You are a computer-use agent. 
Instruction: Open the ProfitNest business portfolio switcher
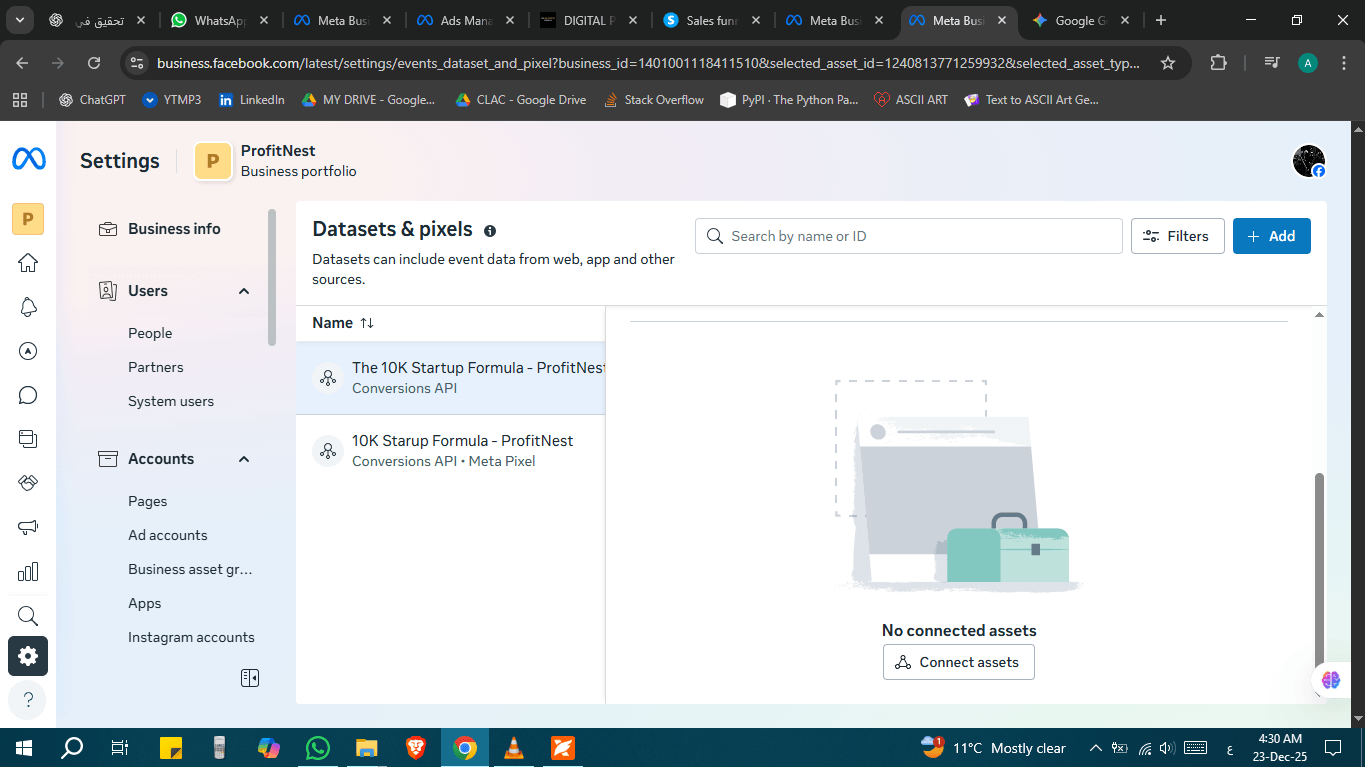pyautogui.click(x=276, y=160)
